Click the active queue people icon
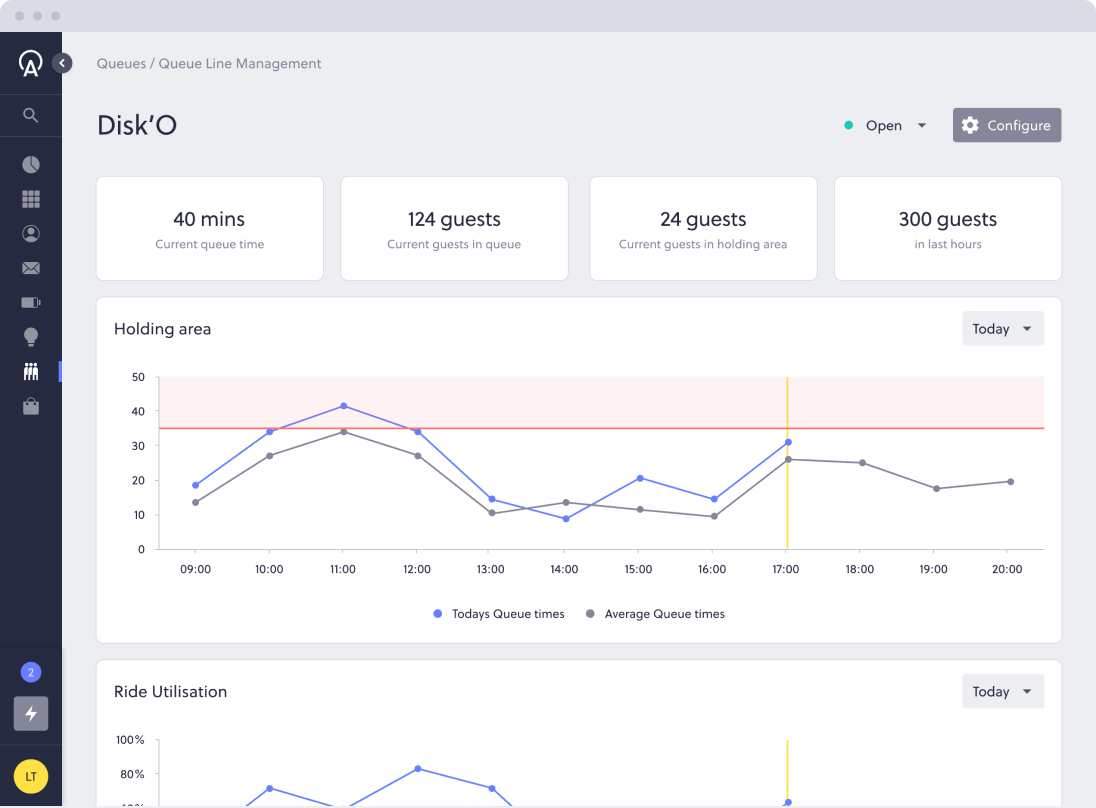The height and width of the screenshot is (808, 1096). pyautogui.click(x=30, y=371)
